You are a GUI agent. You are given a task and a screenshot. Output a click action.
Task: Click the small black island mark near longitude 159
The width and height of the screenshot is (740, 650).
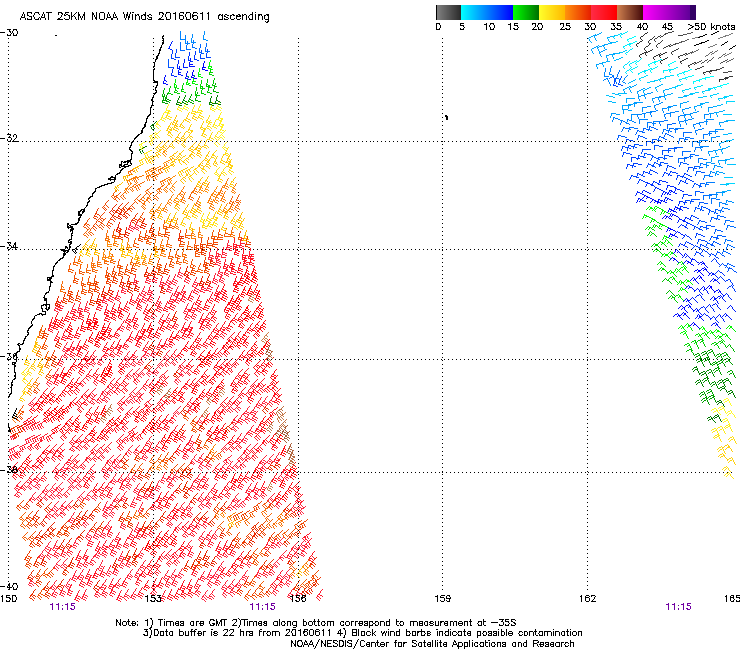tap(446, 117)
